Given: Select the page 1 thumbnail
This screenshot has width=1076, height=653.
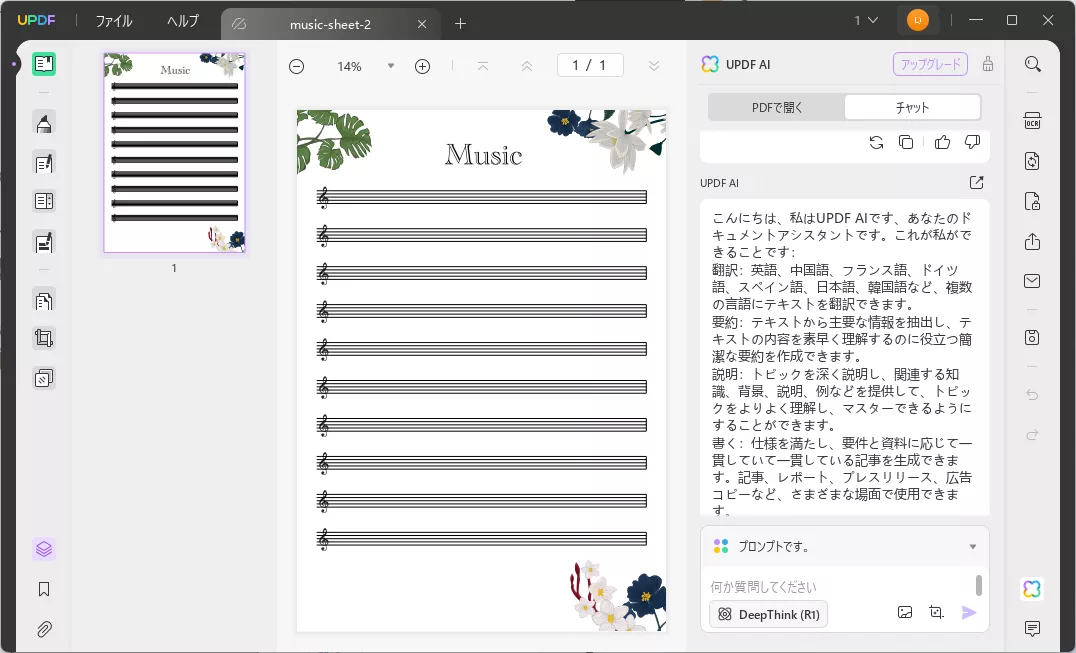Looking at the screenshot, I should point(174,152).
